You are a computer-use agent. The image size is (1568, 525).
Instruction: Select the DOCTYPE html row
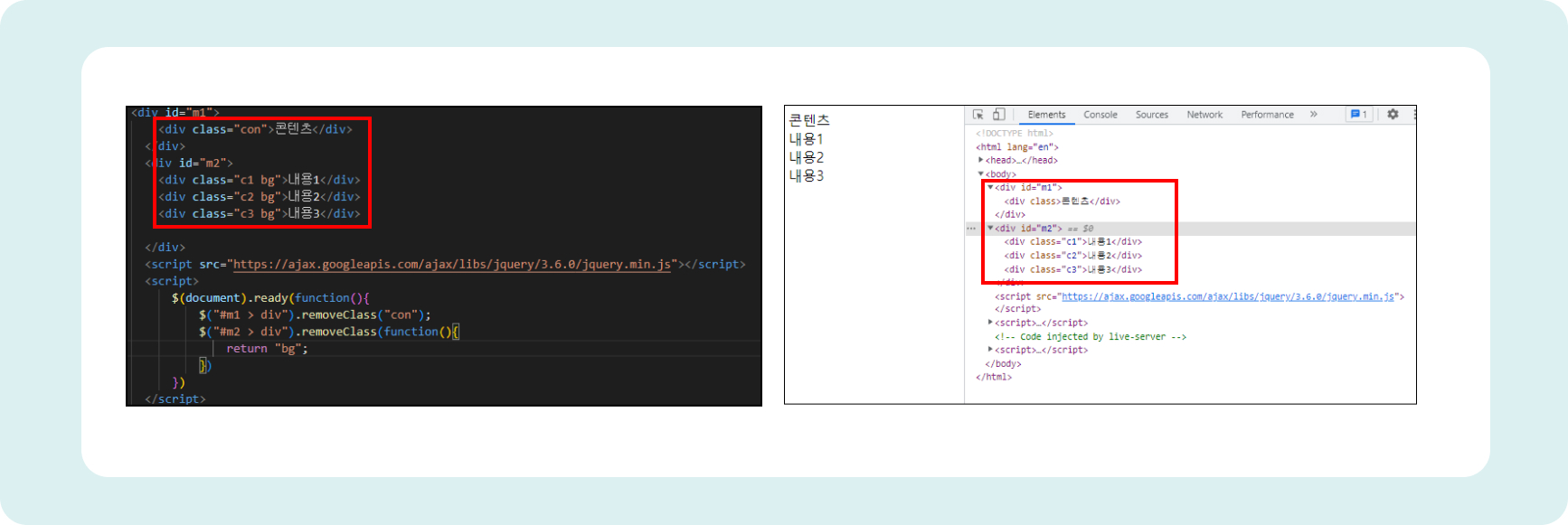pos(1015,133)
